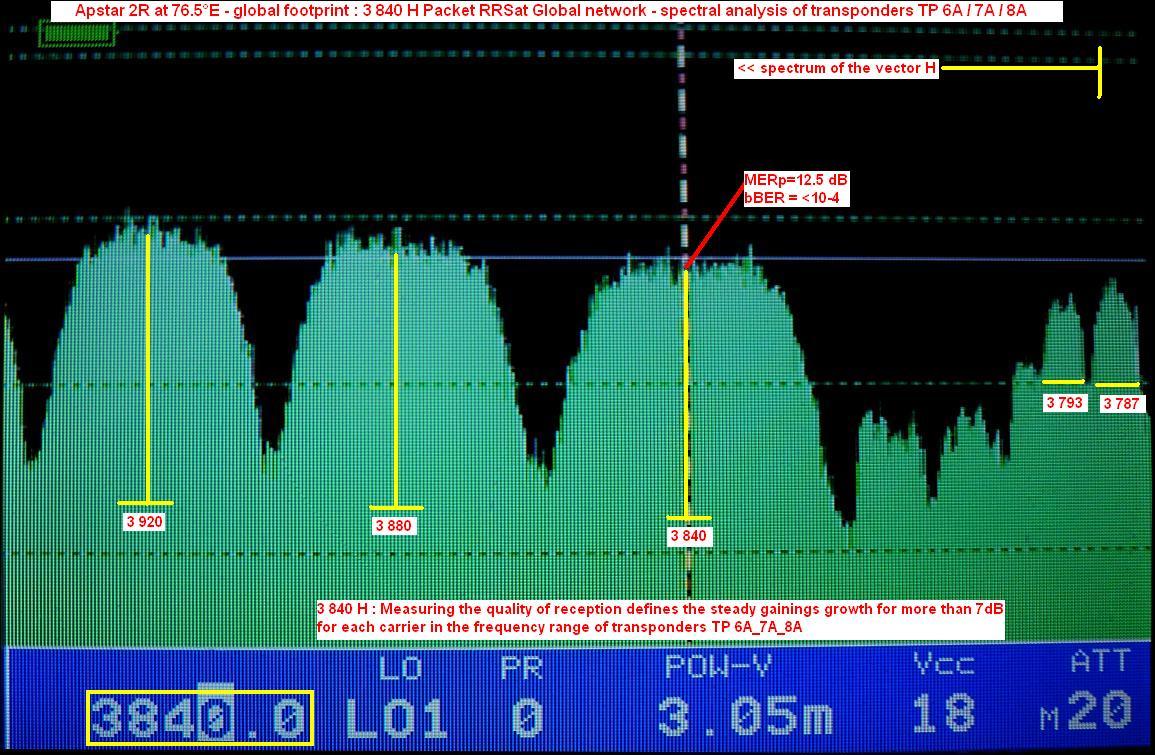Click the red 3 840 H description note
1155x755 pixels.
(x=660, y=617)
